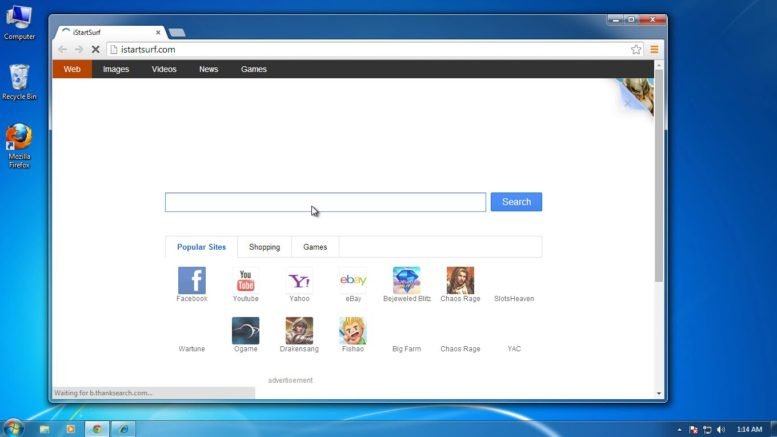Open Windows Media Player from taskbar

coord(70,429)
